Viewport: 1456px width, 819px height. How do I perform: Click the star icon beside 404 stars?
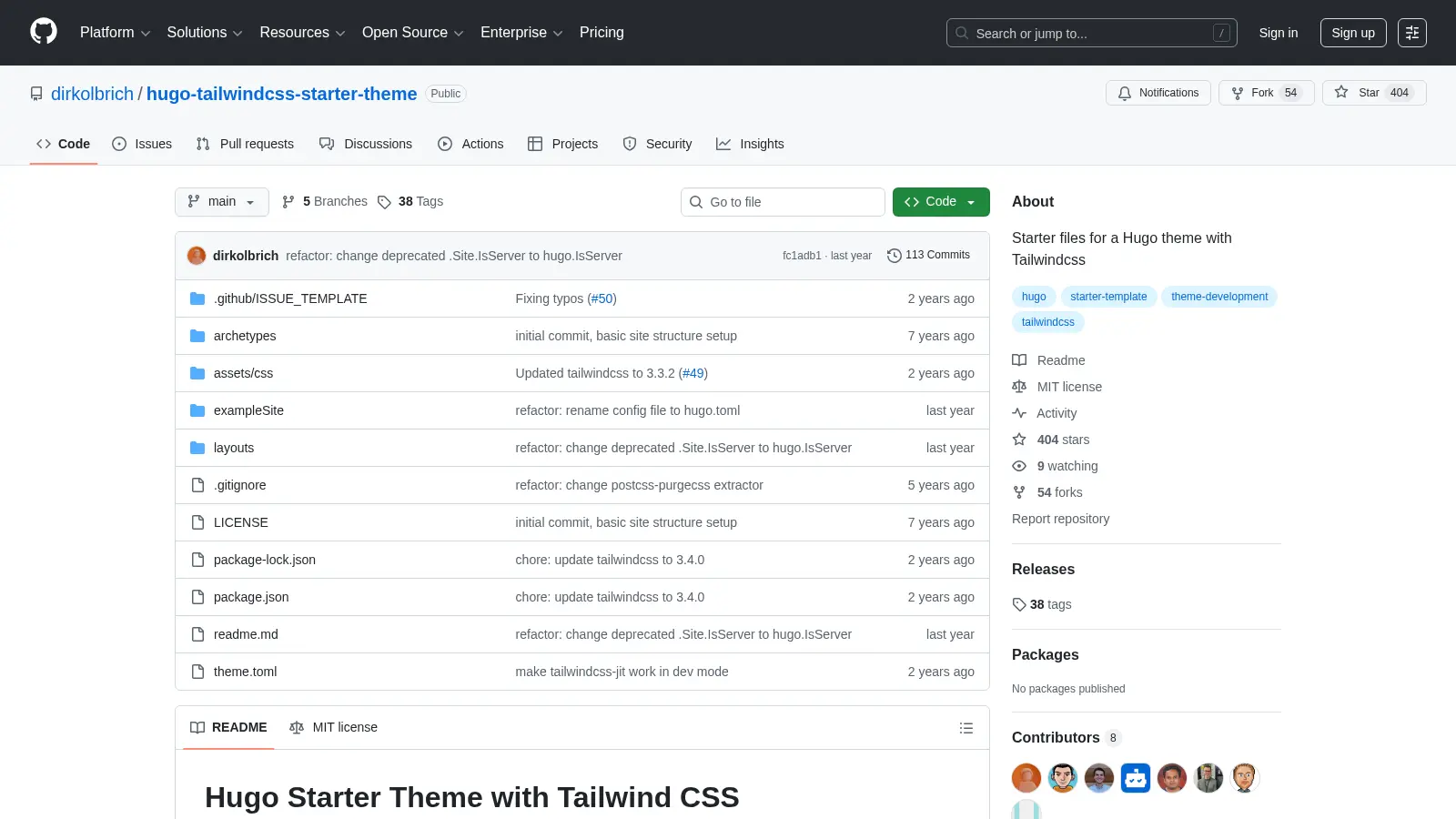point(1019,440)
